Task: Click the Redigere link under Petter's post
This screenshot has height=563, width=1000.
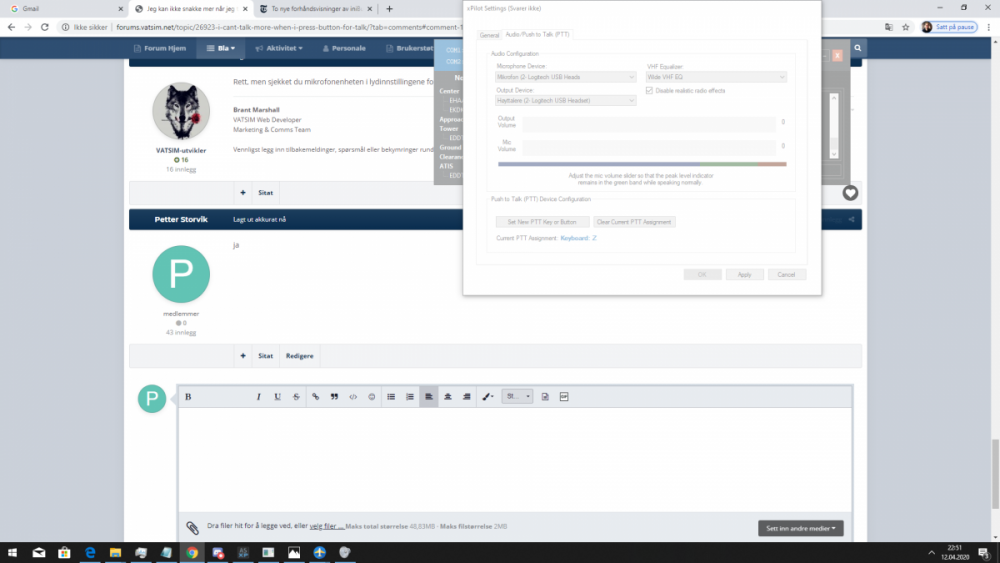Action: click(x=299, y=355)
